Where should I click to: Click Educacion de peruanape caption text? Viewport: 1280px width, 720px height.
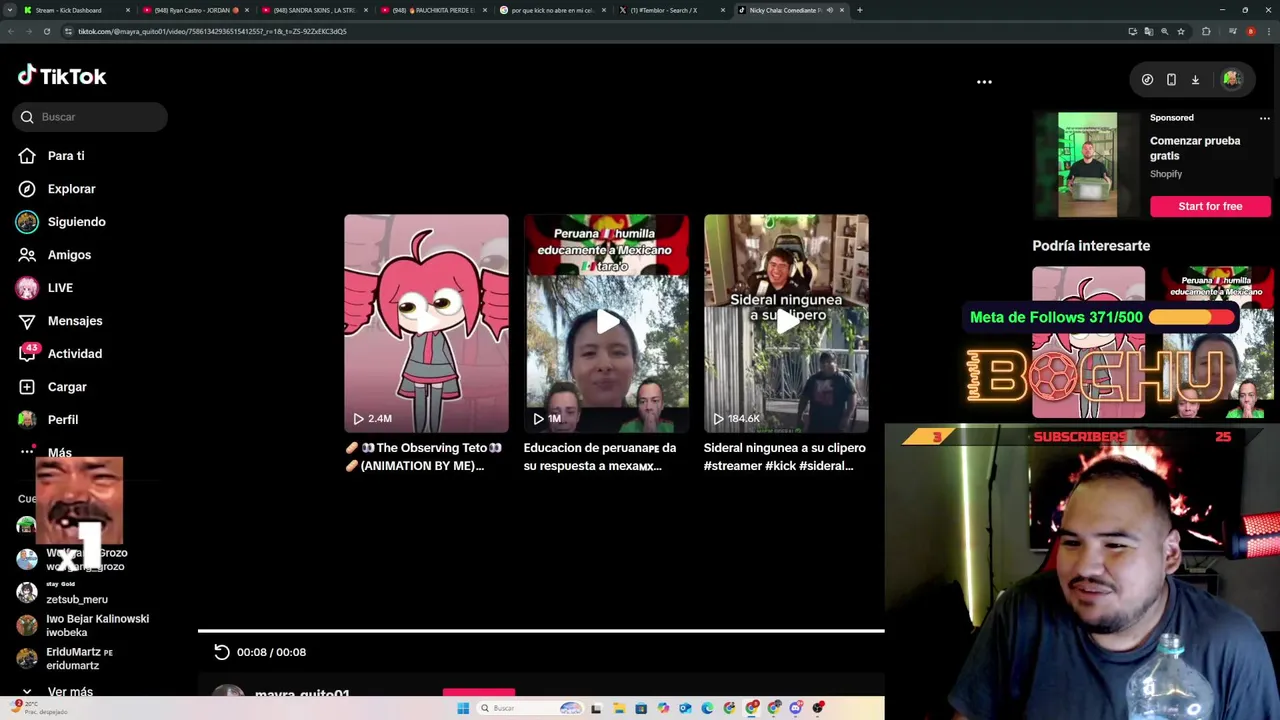600,457
